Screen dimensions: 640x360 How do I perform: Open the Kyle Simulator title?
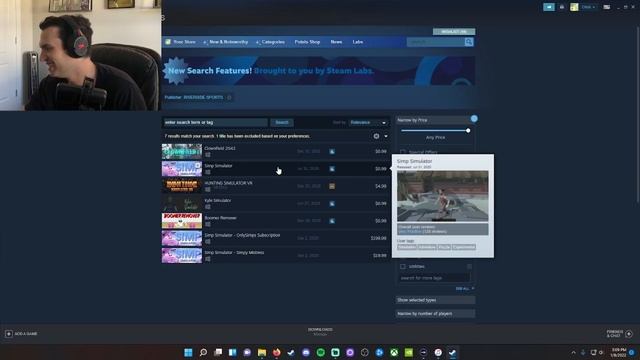[x=218, y=200]
